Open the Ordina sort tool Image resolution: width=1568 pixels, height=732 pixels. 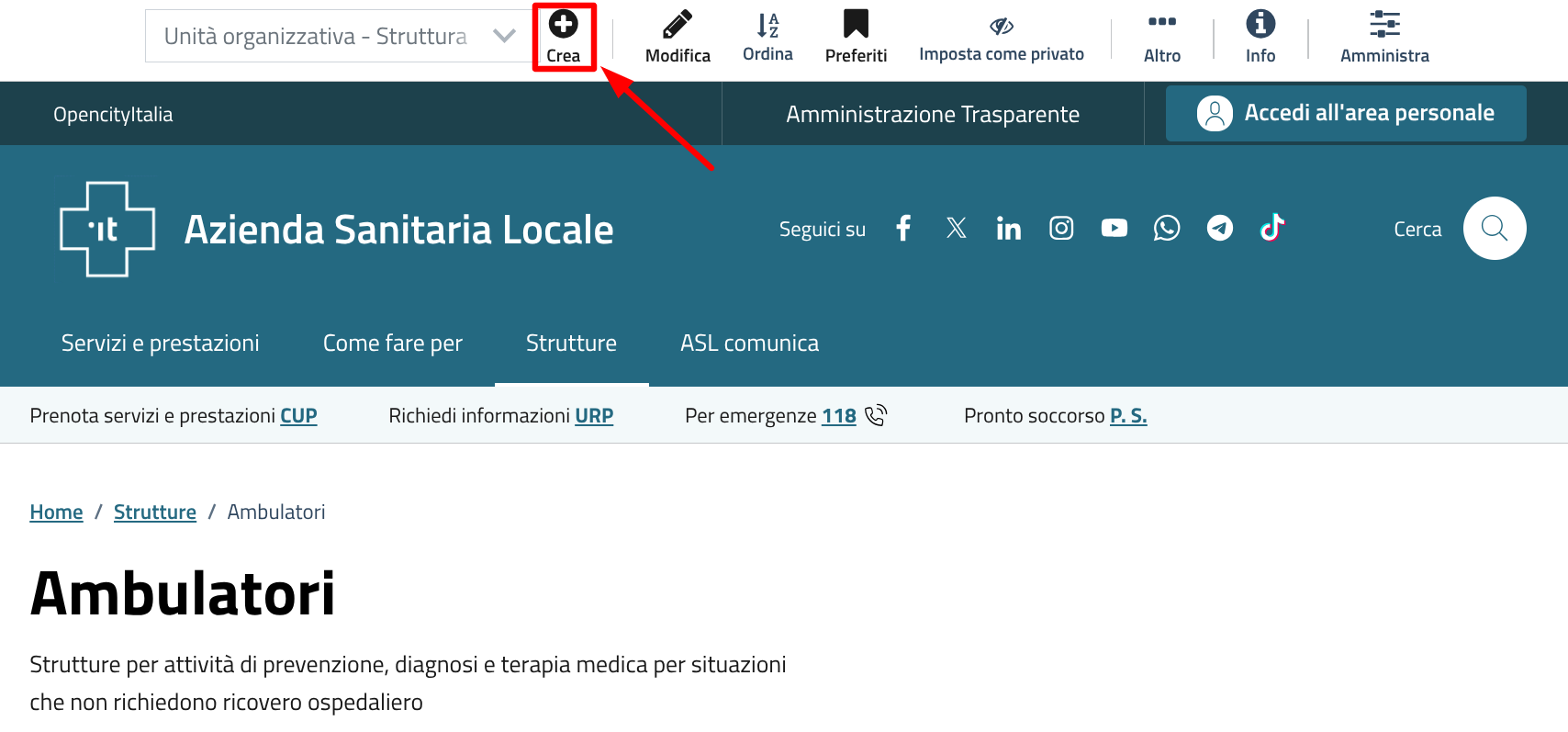tap(767, 26)
